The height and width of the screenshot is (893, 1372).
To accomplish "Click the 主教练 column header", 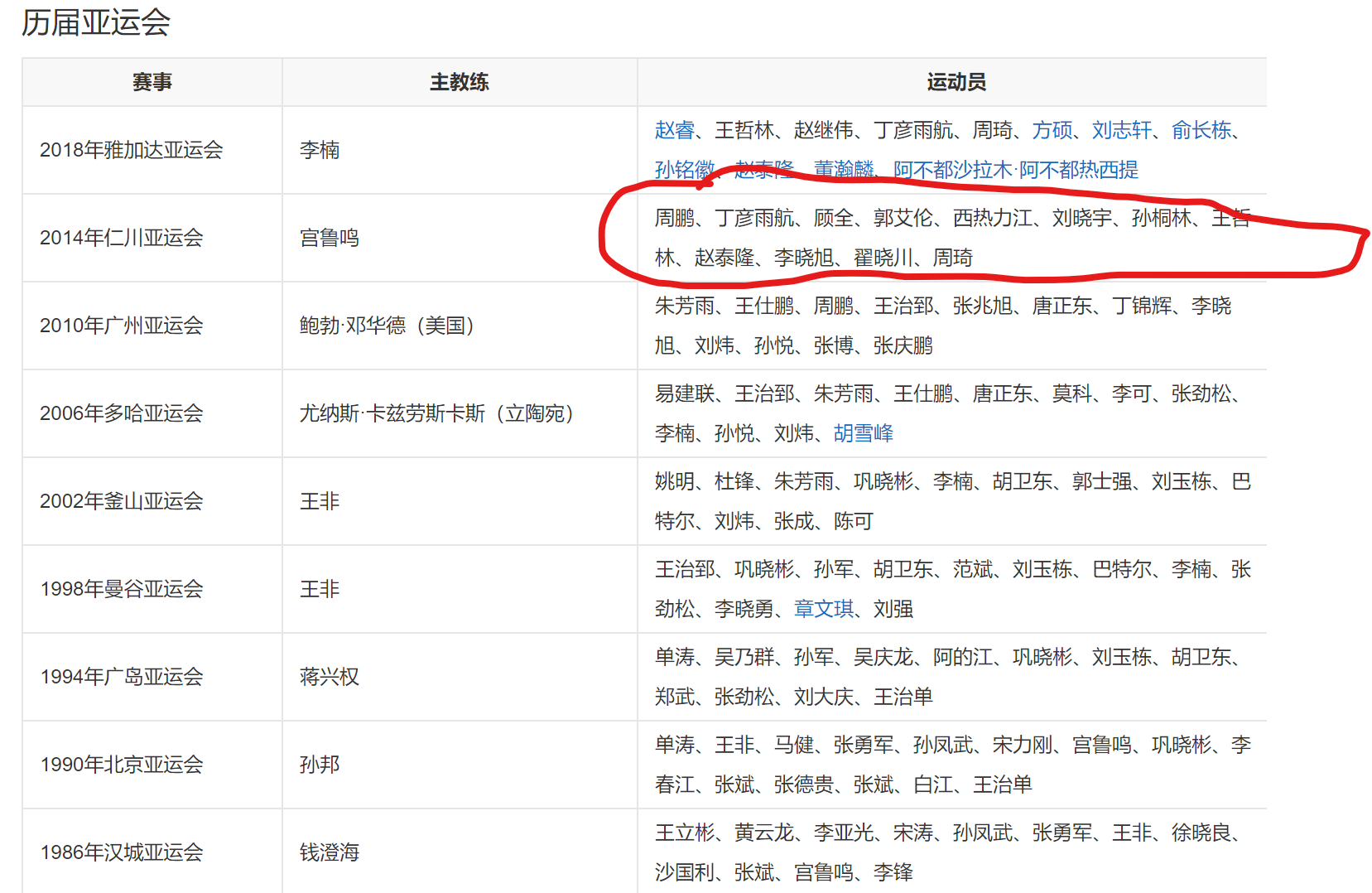I will [460, 82].
